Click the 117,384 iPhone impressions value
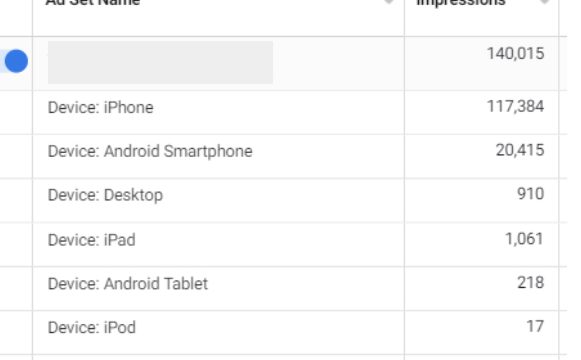The width and height of the screenshot is (581, 360). 515,107
